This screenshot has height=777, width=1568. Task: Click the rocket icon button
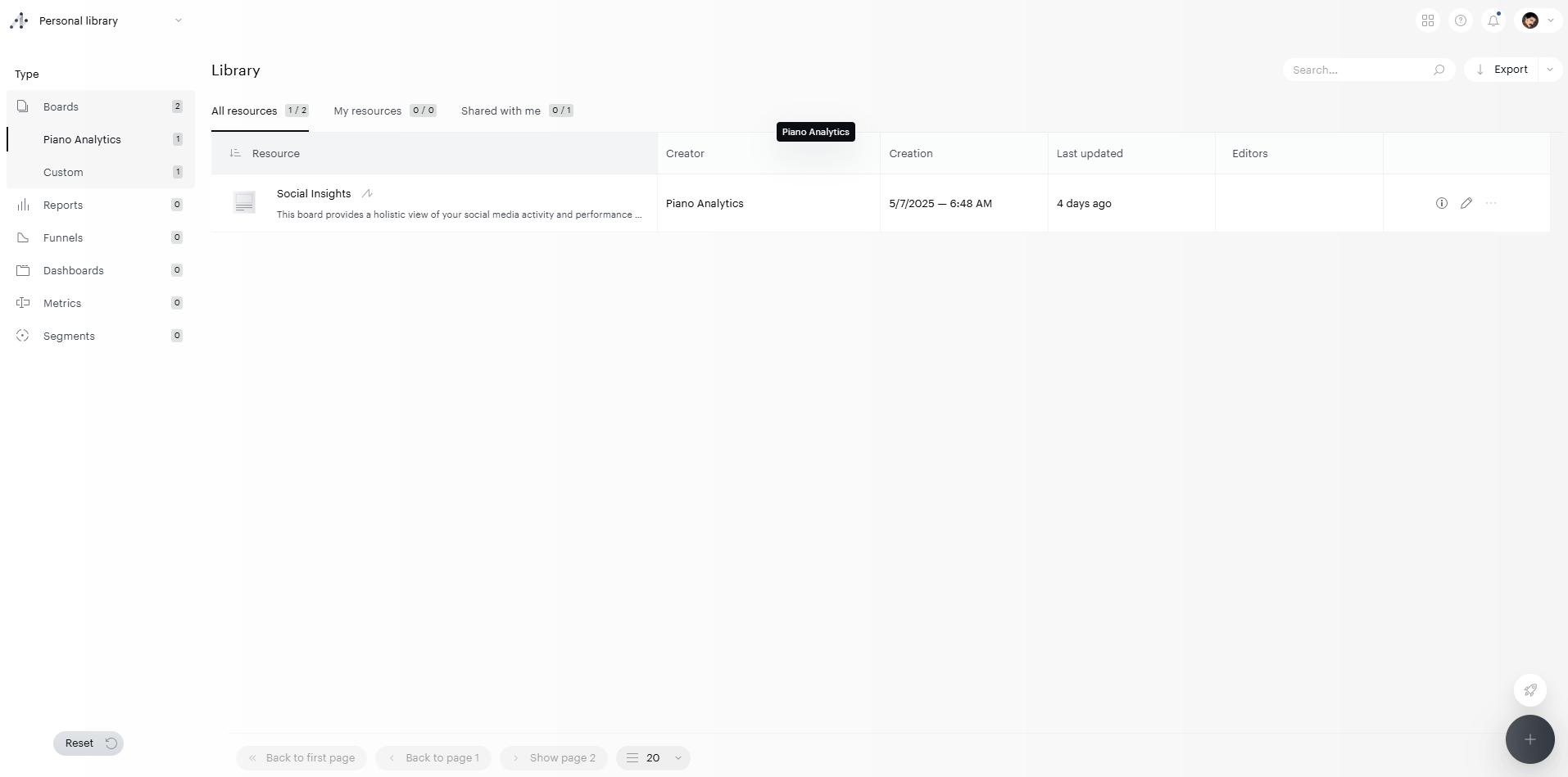click(1529, 690)
